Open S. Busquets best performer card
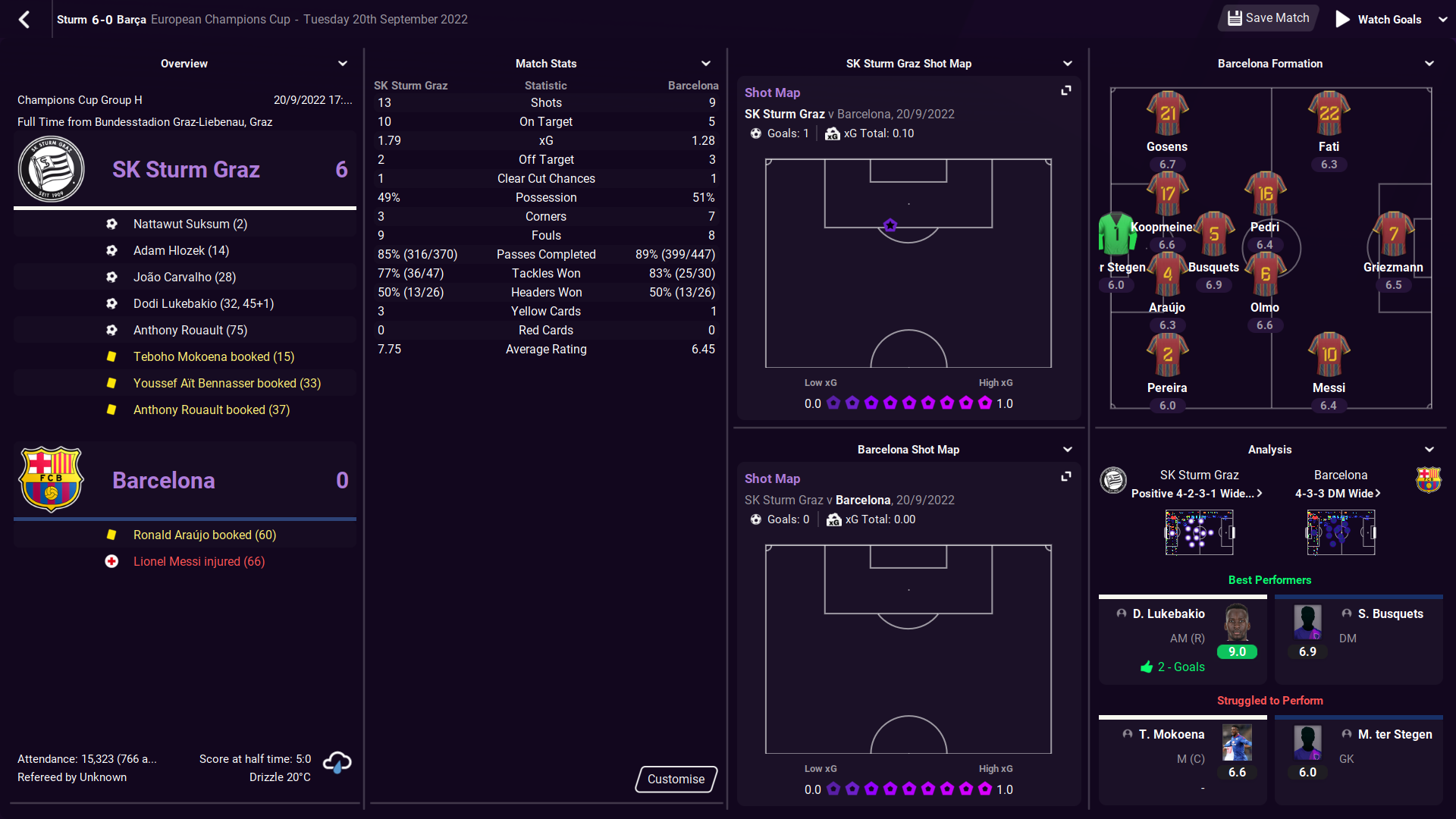1456x819 pixels. click(1359, 641)
